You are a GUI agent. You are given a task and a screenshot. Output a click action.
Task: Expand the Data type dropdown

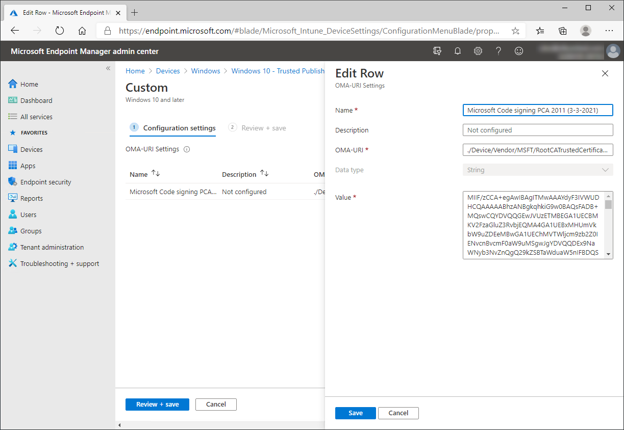[x=538, y=170]
